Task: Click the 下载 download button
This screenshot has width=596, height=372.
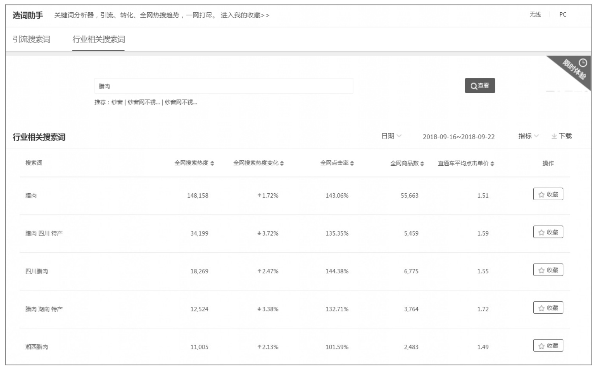Action: pyautogui.click(x=562, y=136)
